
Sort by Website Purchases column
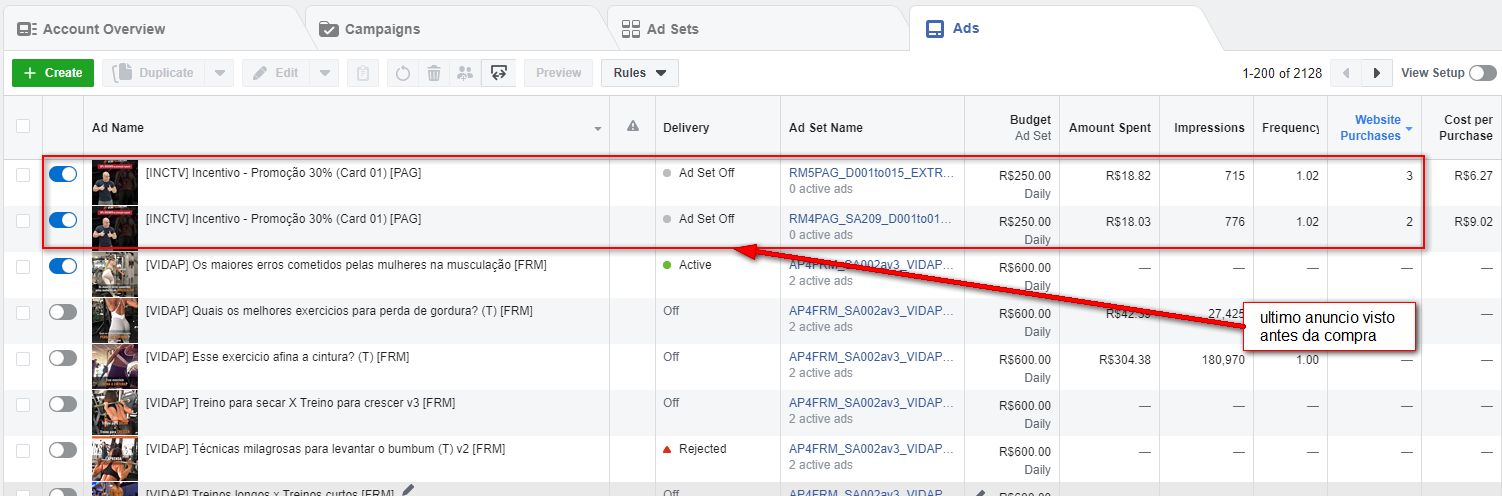[1377, 128]
